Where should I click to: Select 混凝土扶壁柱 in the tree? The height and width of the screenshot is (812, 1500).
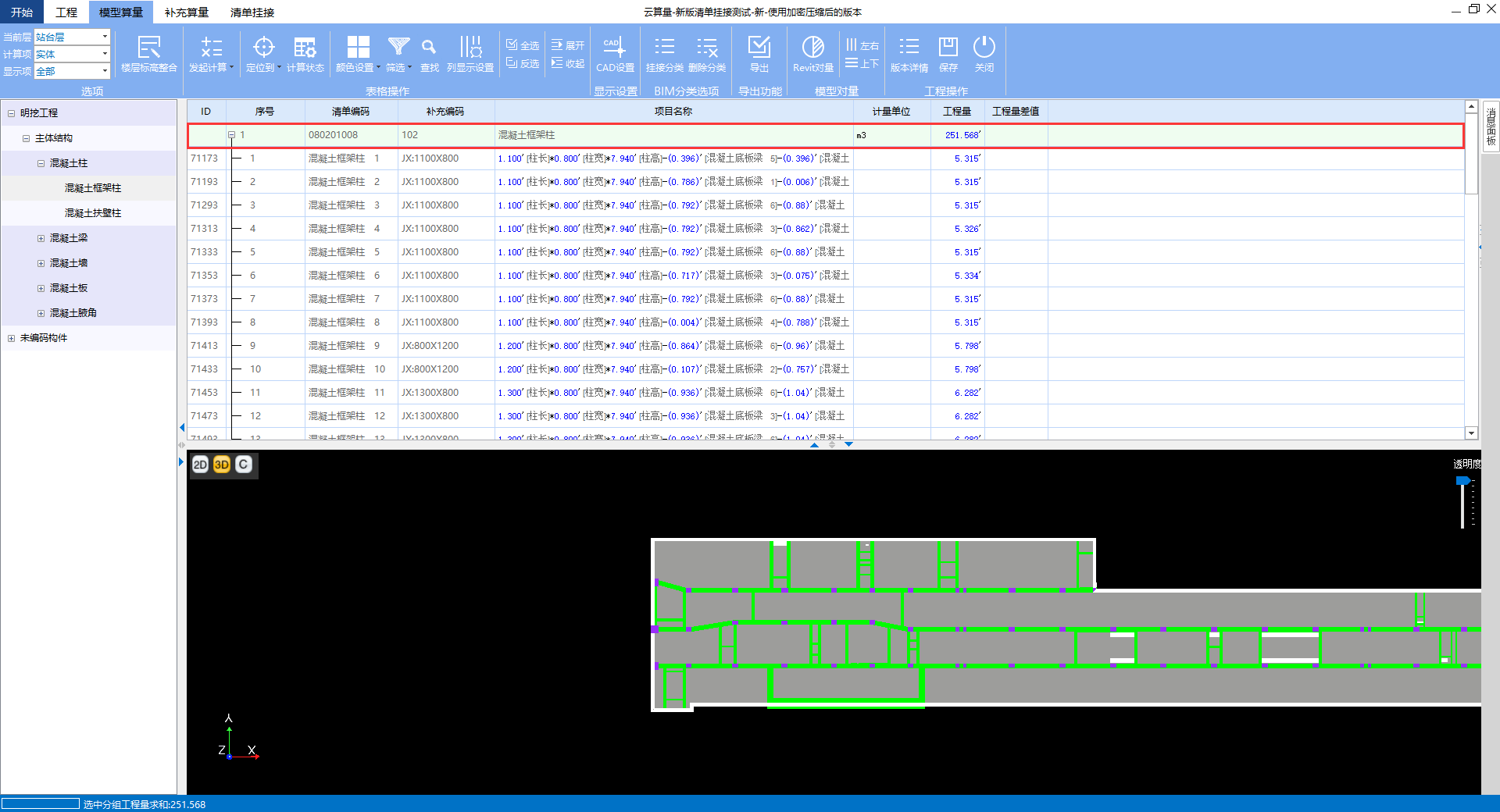tap(93, 213)
